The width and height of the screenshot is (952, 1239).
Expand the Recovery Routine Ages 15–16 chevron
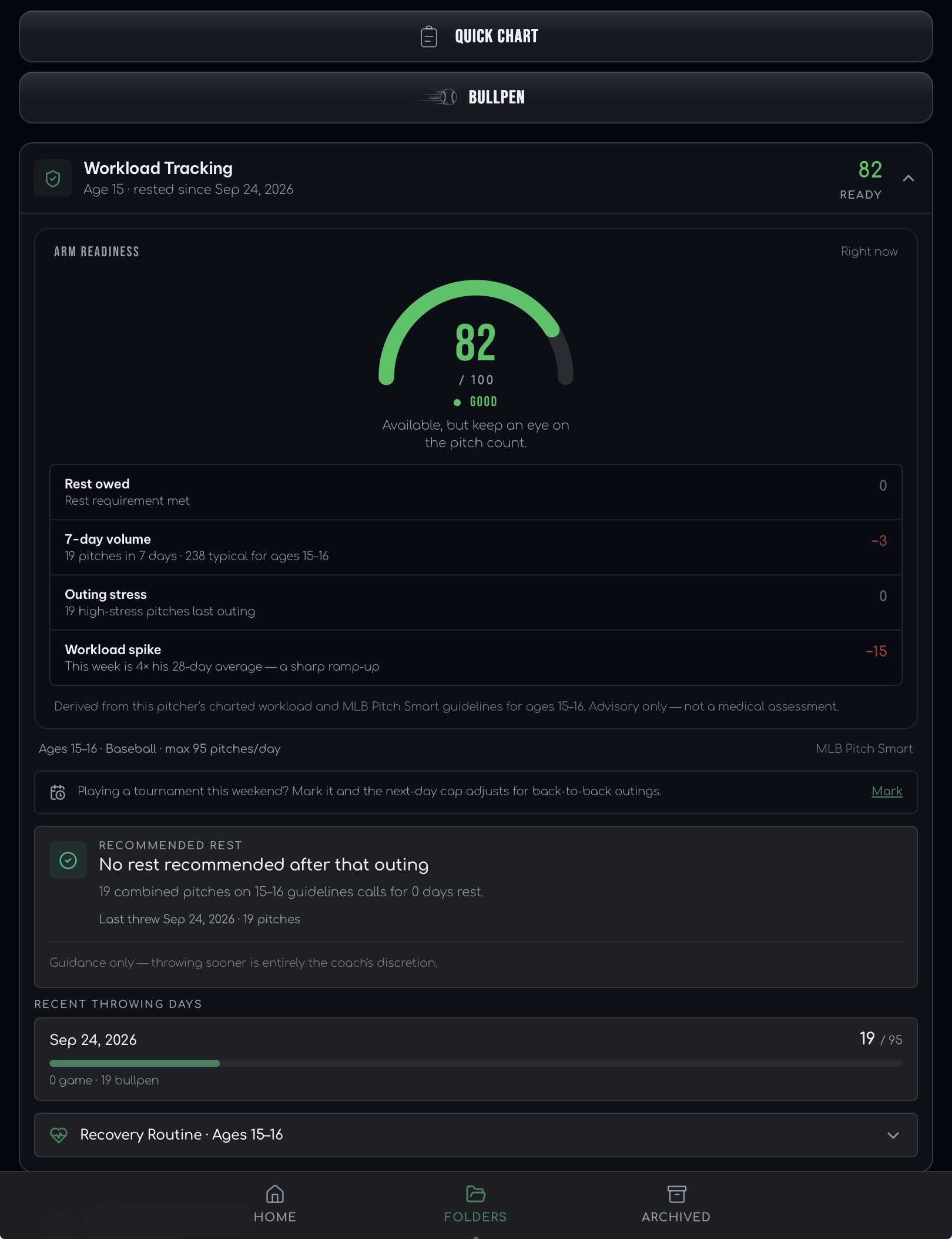tap(893, 1135)
